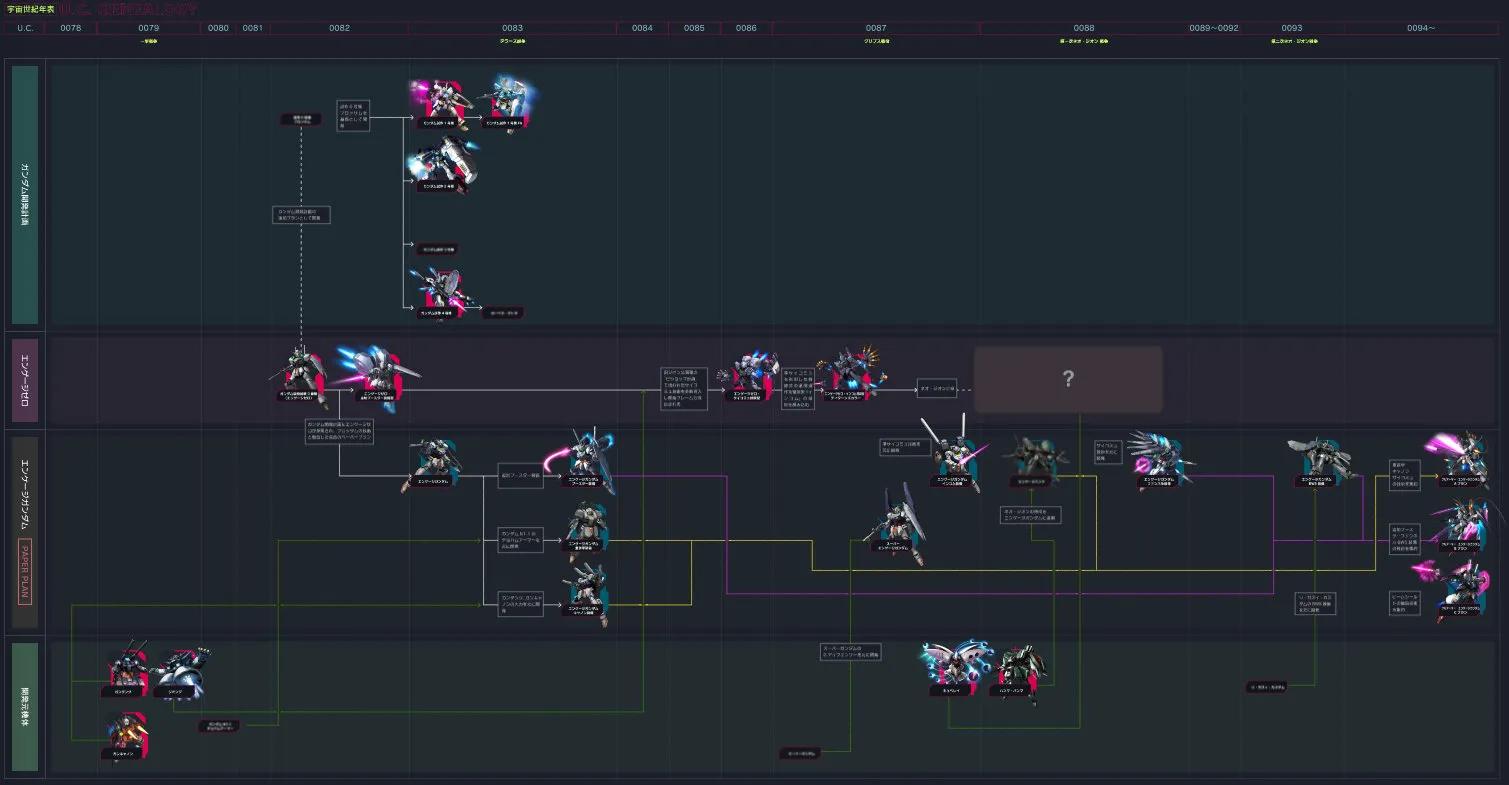Jump to year 0083 in timeline header
The image size is (1509, 785).
click(x=512, y=28)
